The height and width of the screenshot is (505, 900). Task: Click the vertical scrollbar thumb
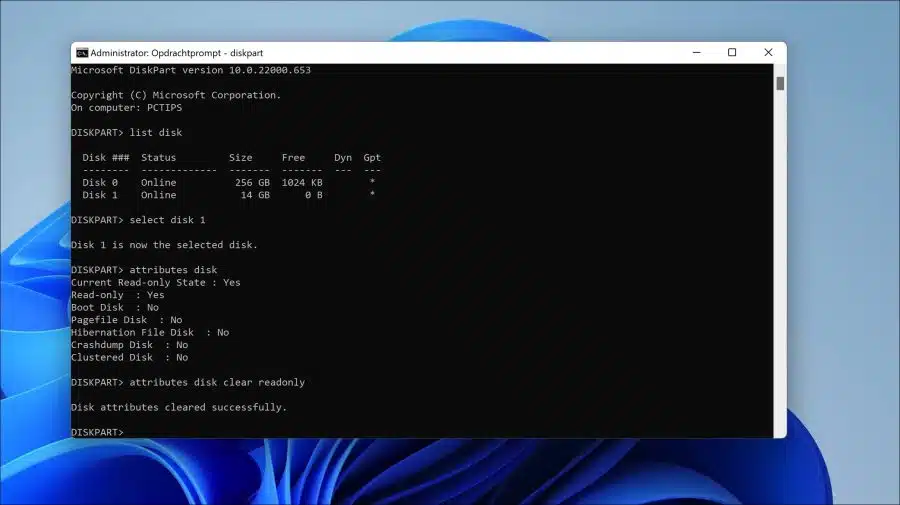(780, 83)
